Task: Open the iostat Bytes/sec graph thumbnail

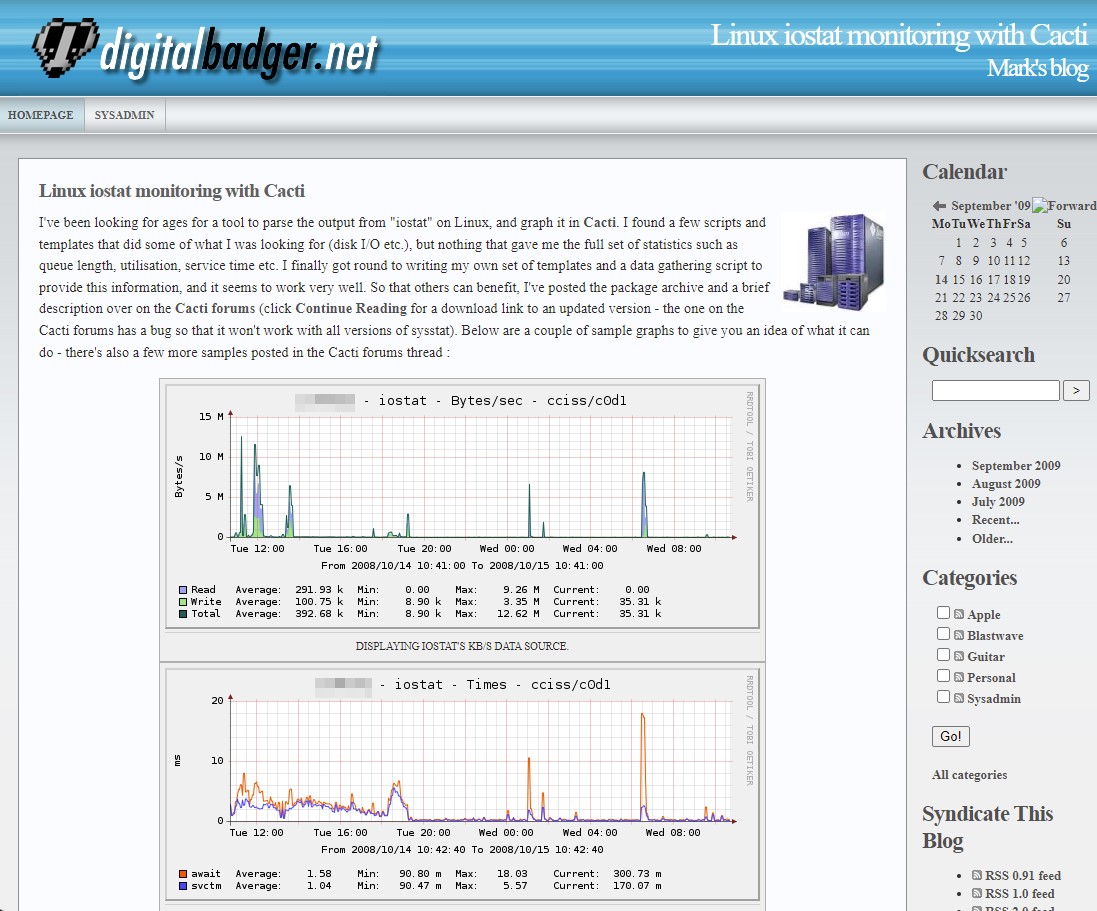Action: (x=462, y=504)
